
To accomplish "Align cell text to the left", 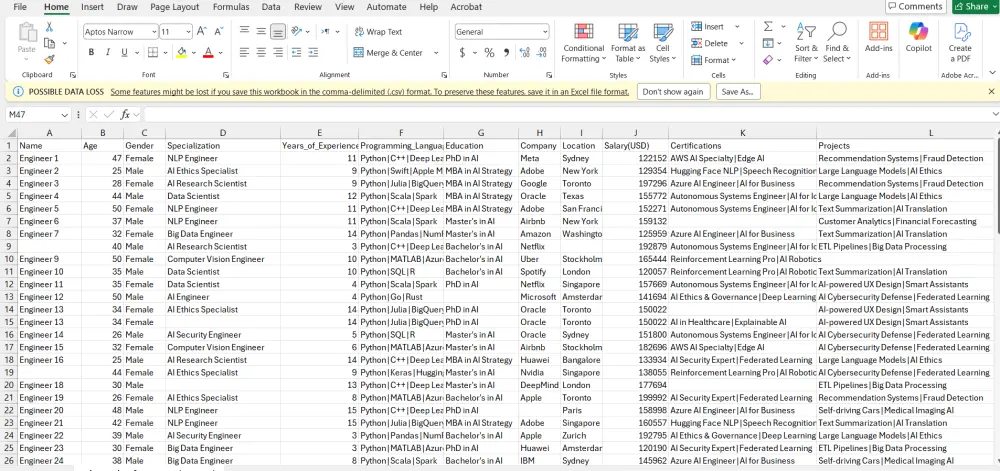I will click(244, 52).
